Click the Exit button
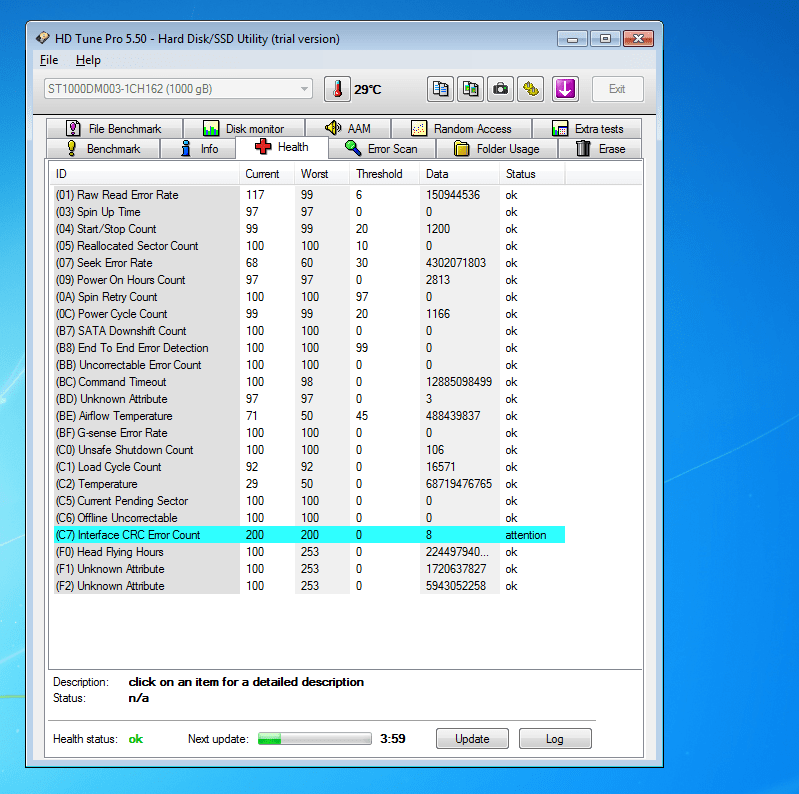The width and height of the screenshot is (799, 794). point(618,89)
